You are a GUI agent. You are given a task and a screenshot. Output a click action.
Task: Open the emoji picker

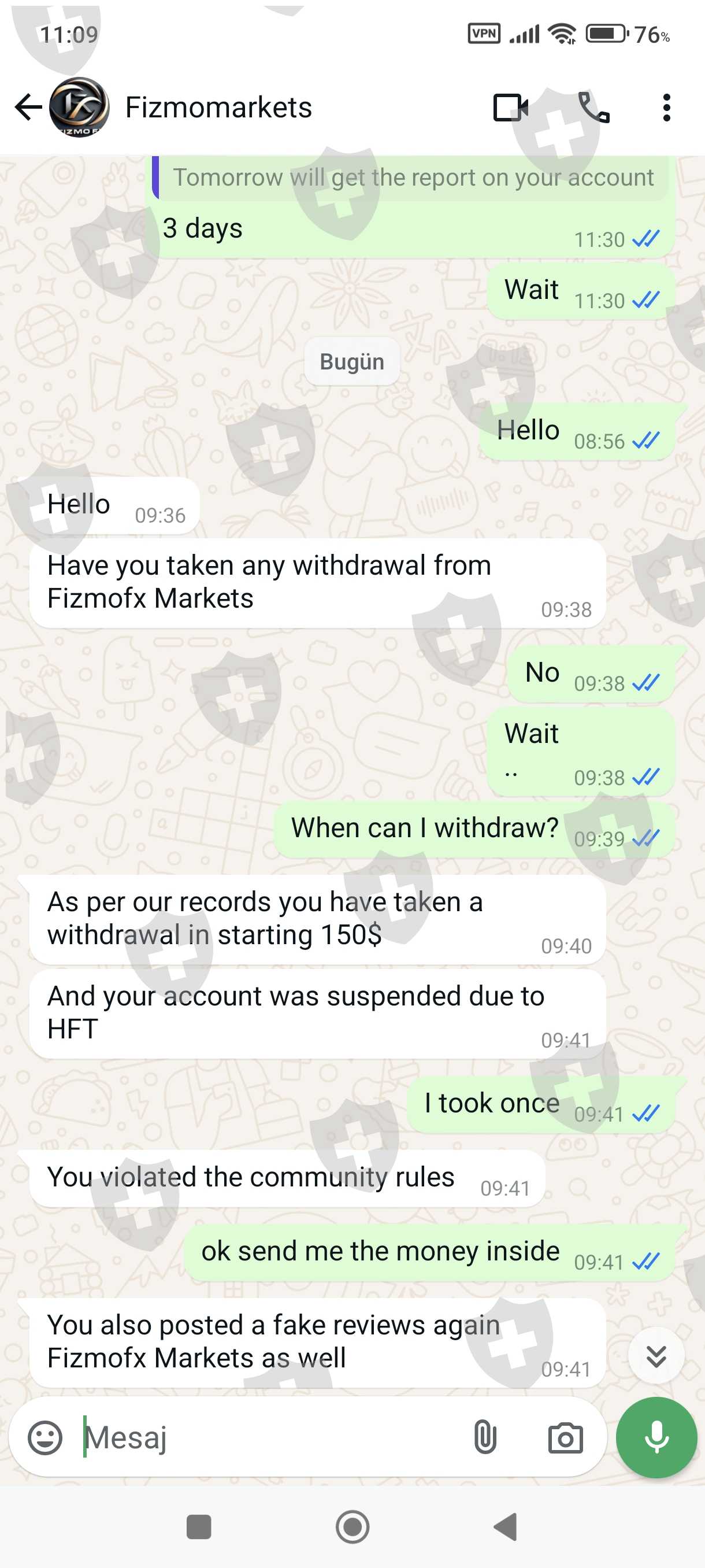point(45,1438)
